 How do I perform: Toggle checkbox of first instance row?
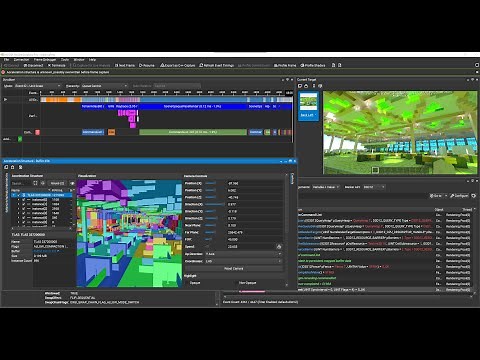[24, 200]
